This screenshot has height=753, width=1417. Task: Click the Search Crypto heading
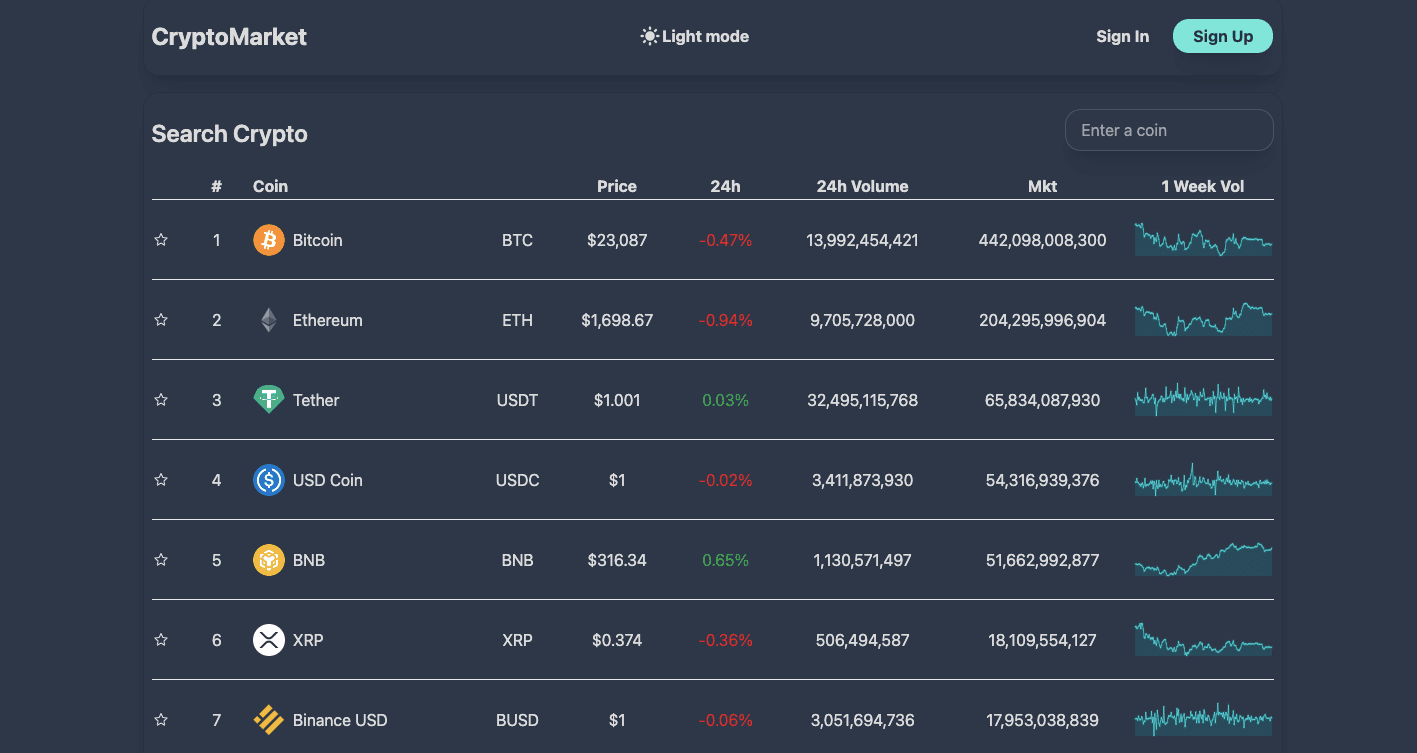[x=229, y=134]
